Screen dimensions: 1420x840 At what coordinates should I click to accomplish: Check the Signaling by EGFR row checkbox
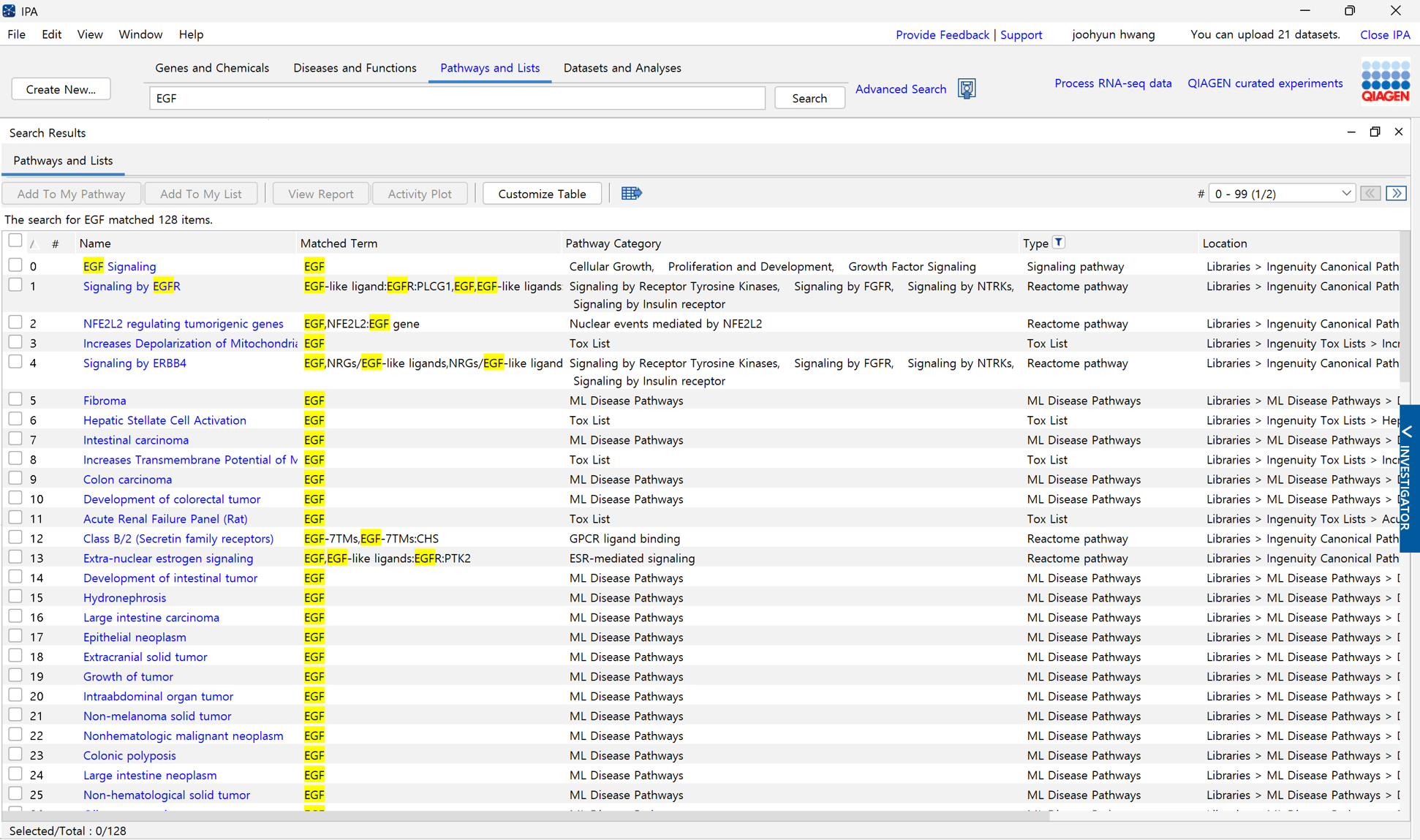tap(15, 284)
